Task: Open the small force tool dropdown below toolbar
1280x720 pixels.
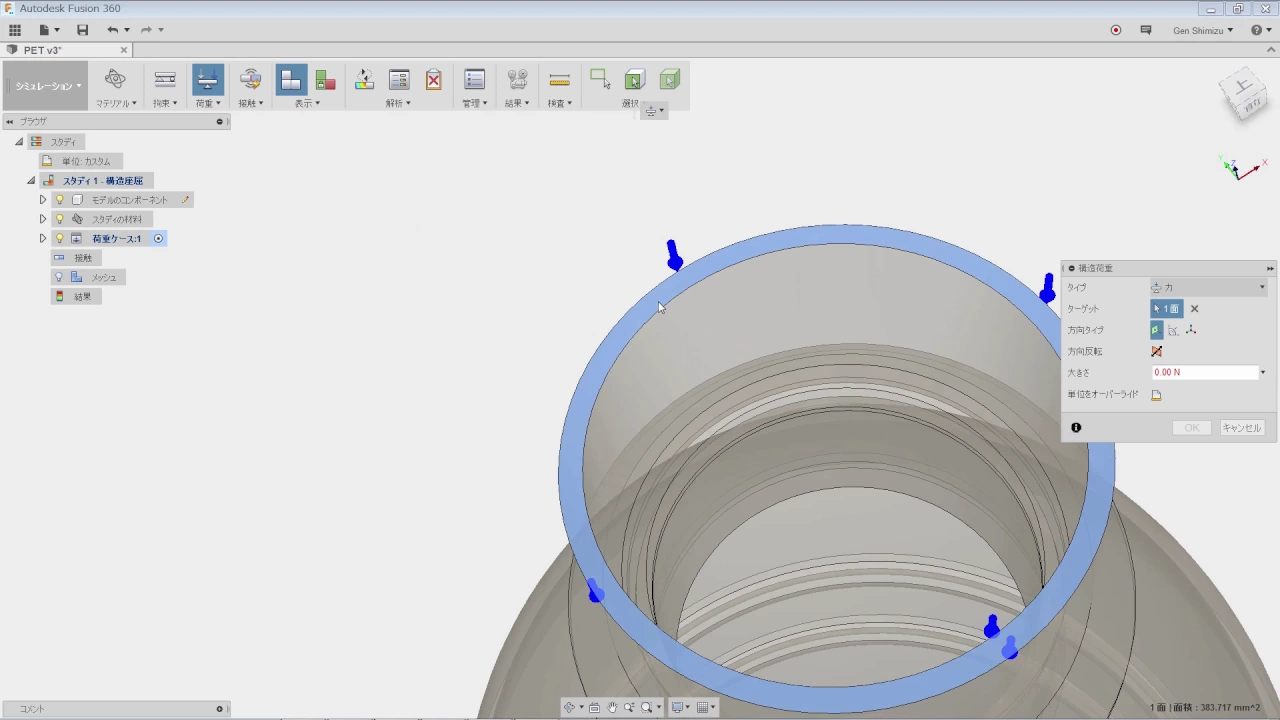Action: click(x=654, y=111)
